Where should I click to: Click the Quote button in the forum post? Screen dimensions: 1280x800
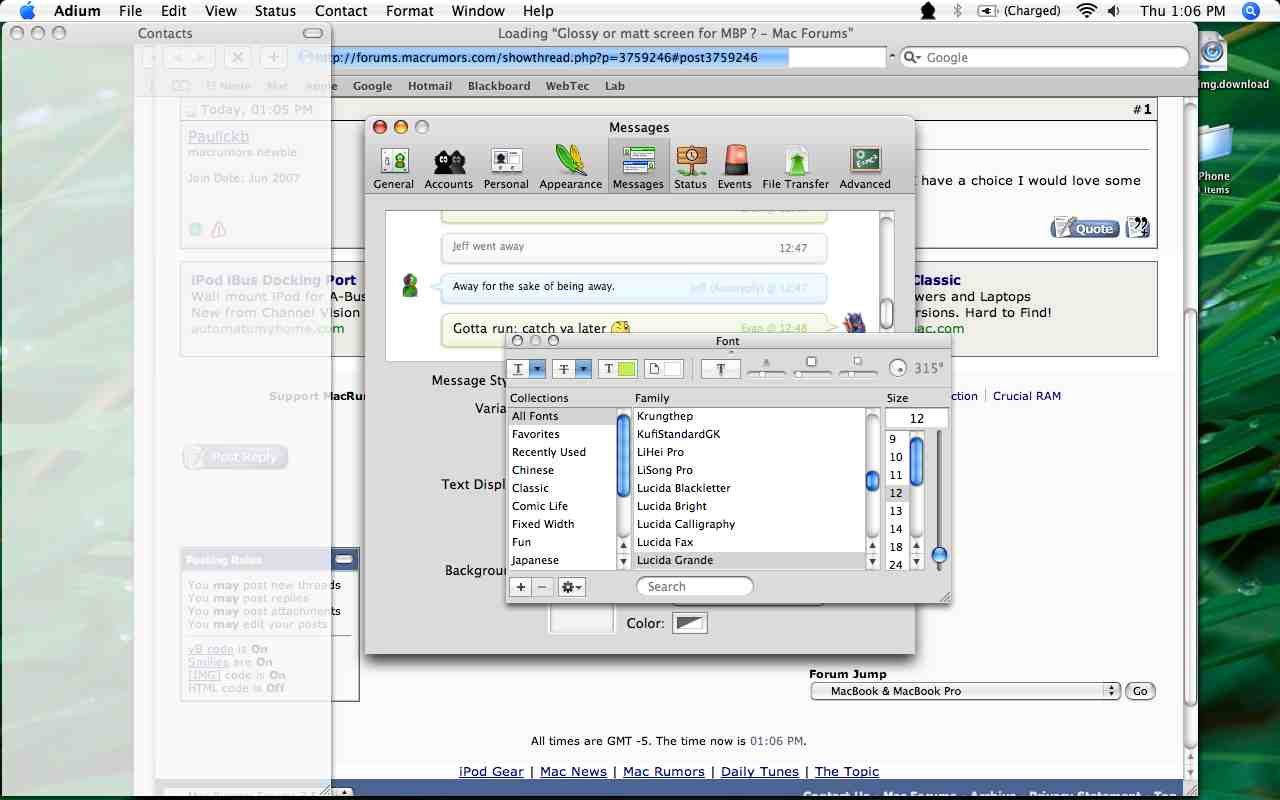(1084, 228)
